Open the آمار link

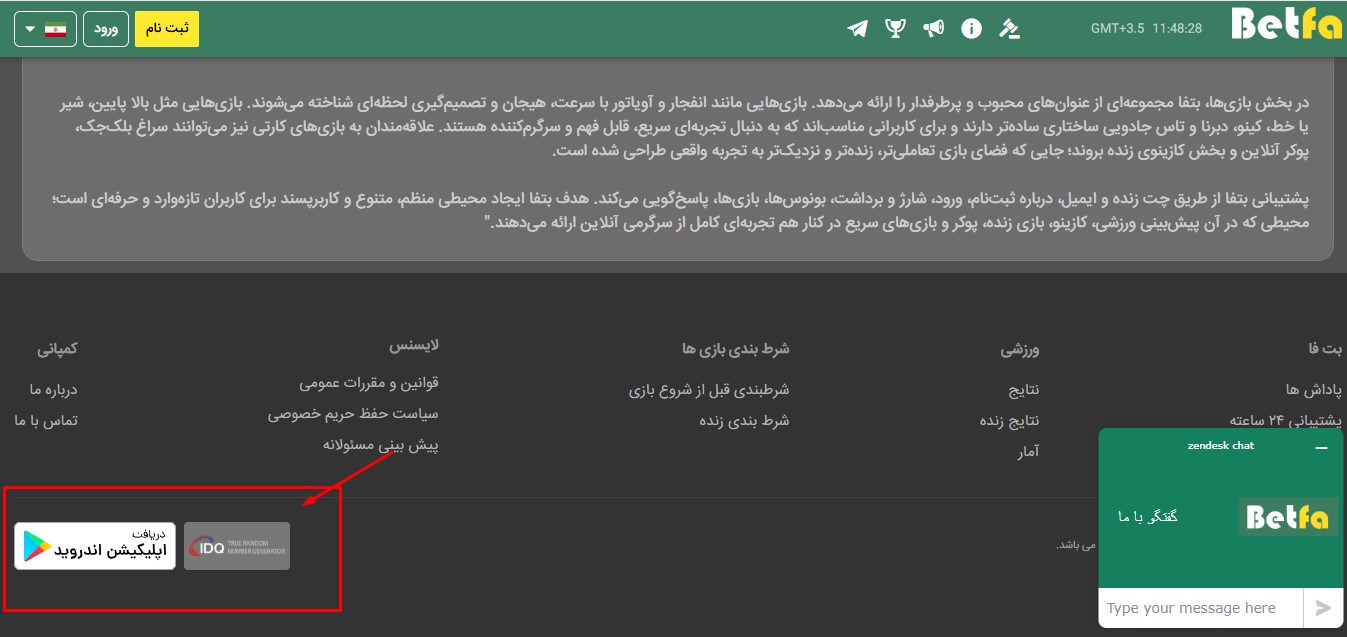coord(1028,452)
